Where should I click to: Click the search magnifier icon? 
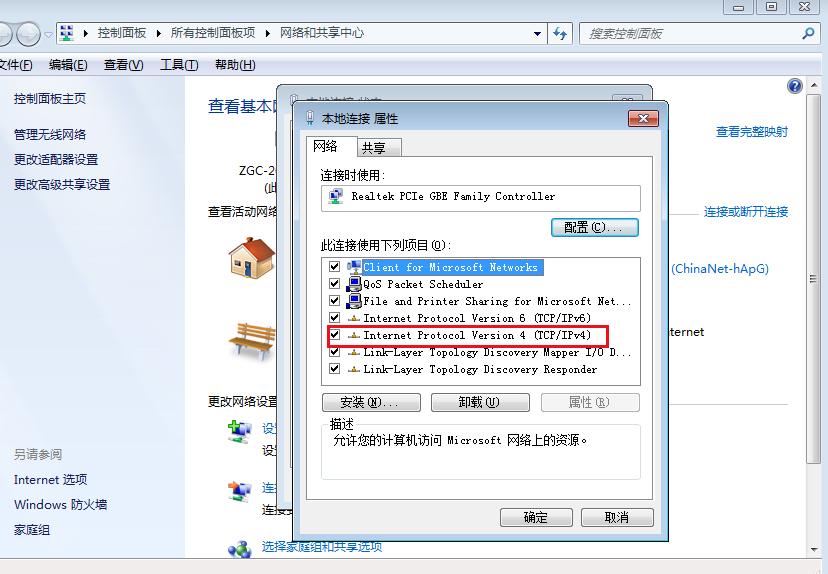808,34
